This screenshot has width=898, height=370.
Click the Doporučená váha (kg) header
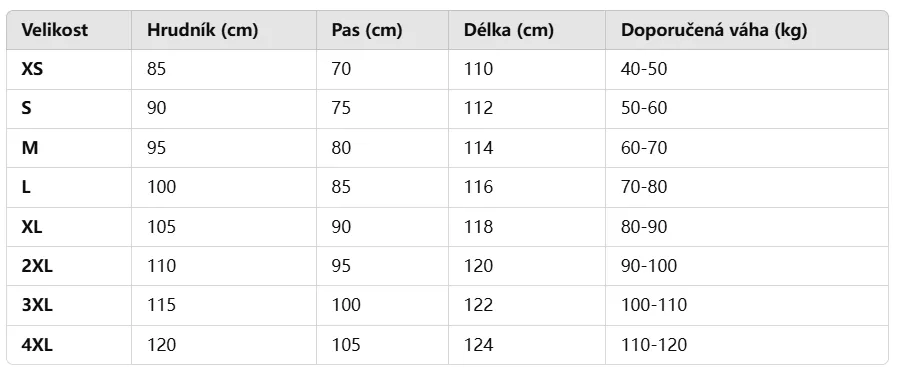click(714, 30)
